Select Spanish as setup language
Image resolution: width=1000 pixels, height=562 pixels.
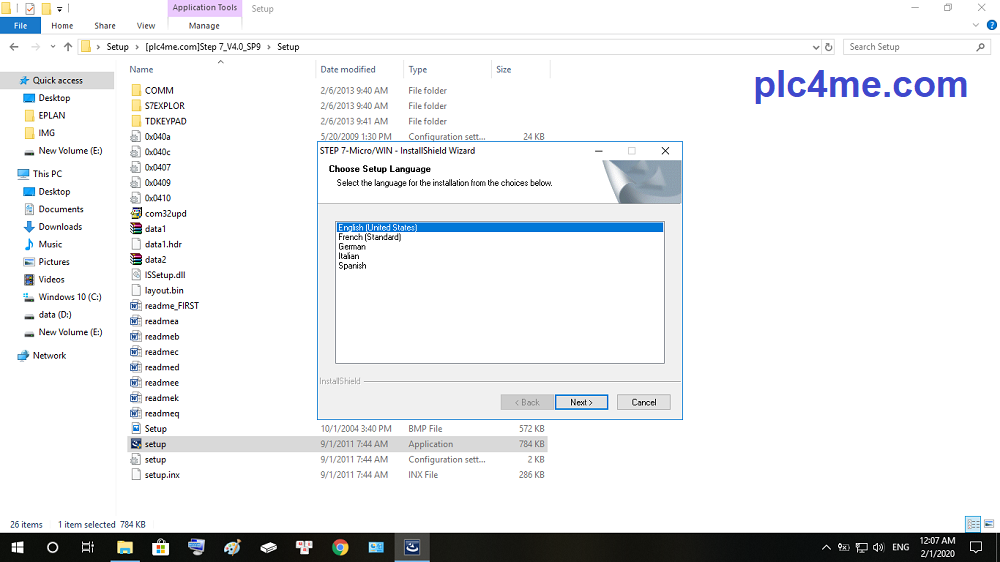(x=352, y=266)
